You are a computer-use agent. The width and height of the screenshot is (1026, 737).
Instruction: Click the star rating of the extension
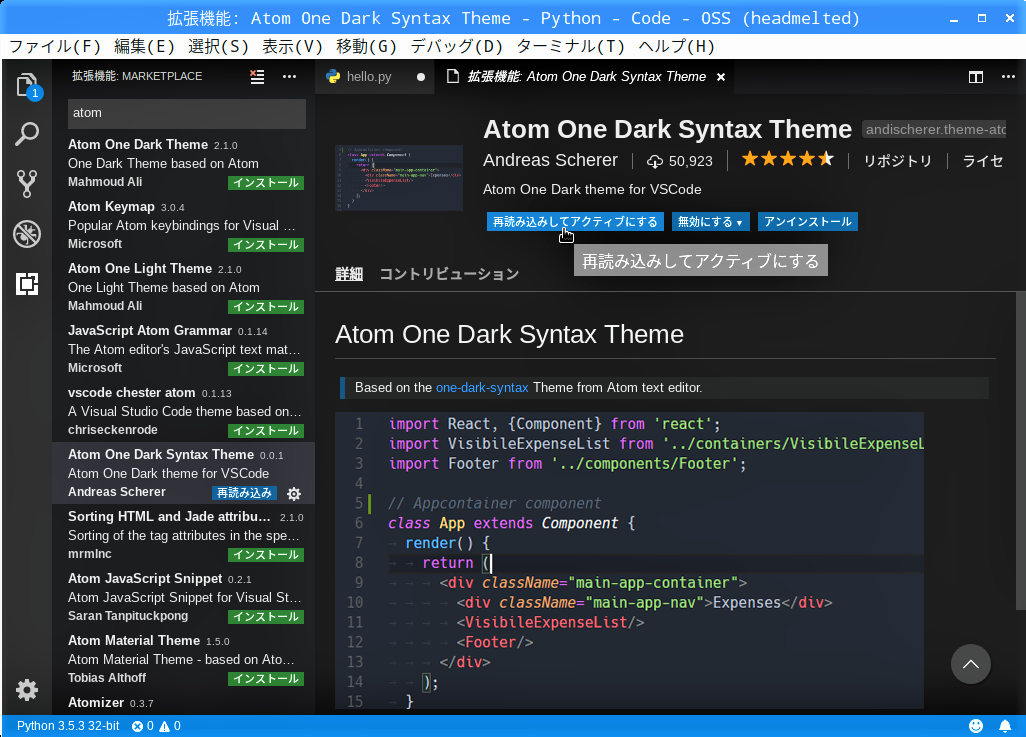click(x=787, y=159)
